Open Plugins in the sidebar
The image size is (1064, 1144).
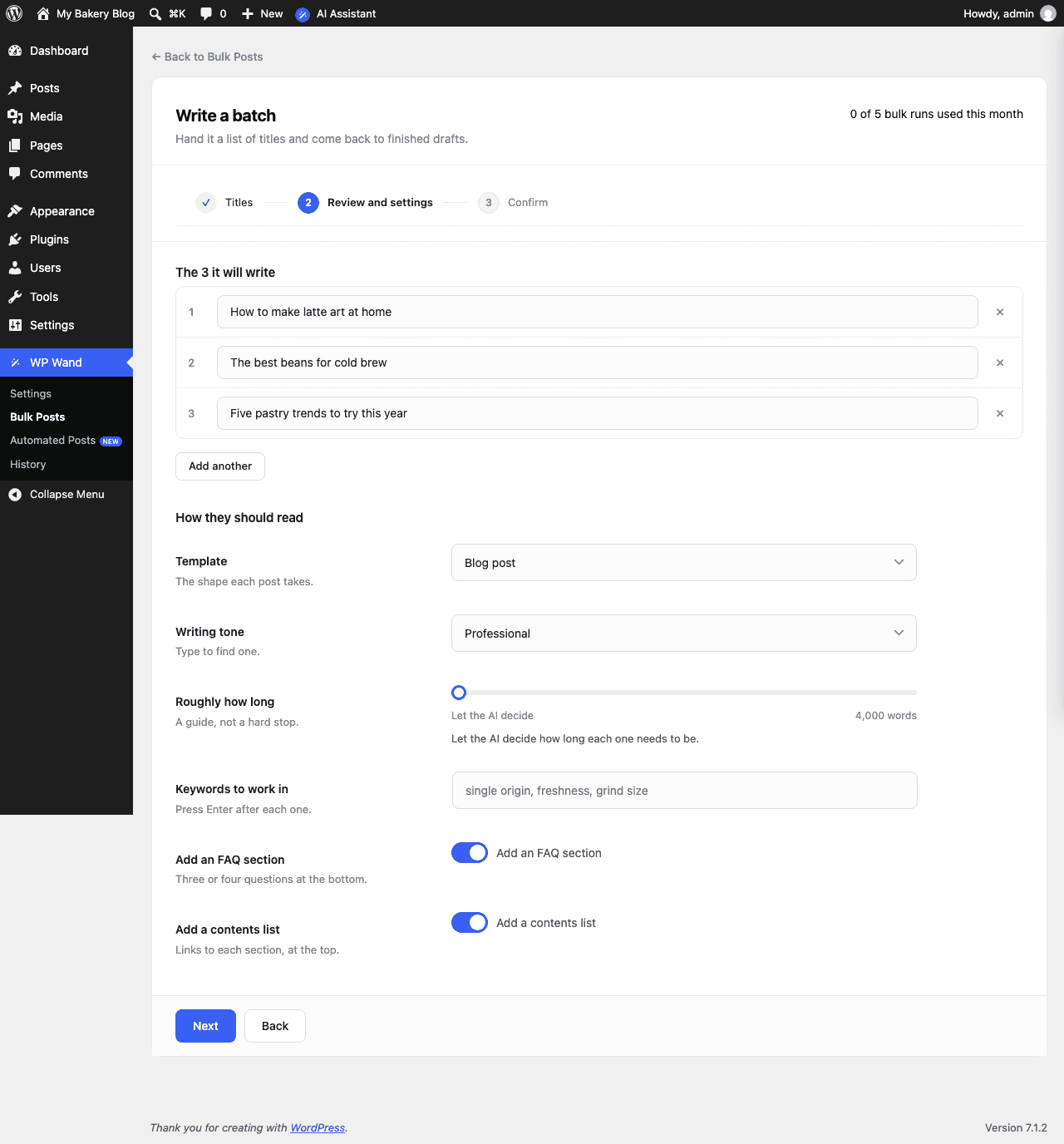pyautogui.click(x=66, y=239)
